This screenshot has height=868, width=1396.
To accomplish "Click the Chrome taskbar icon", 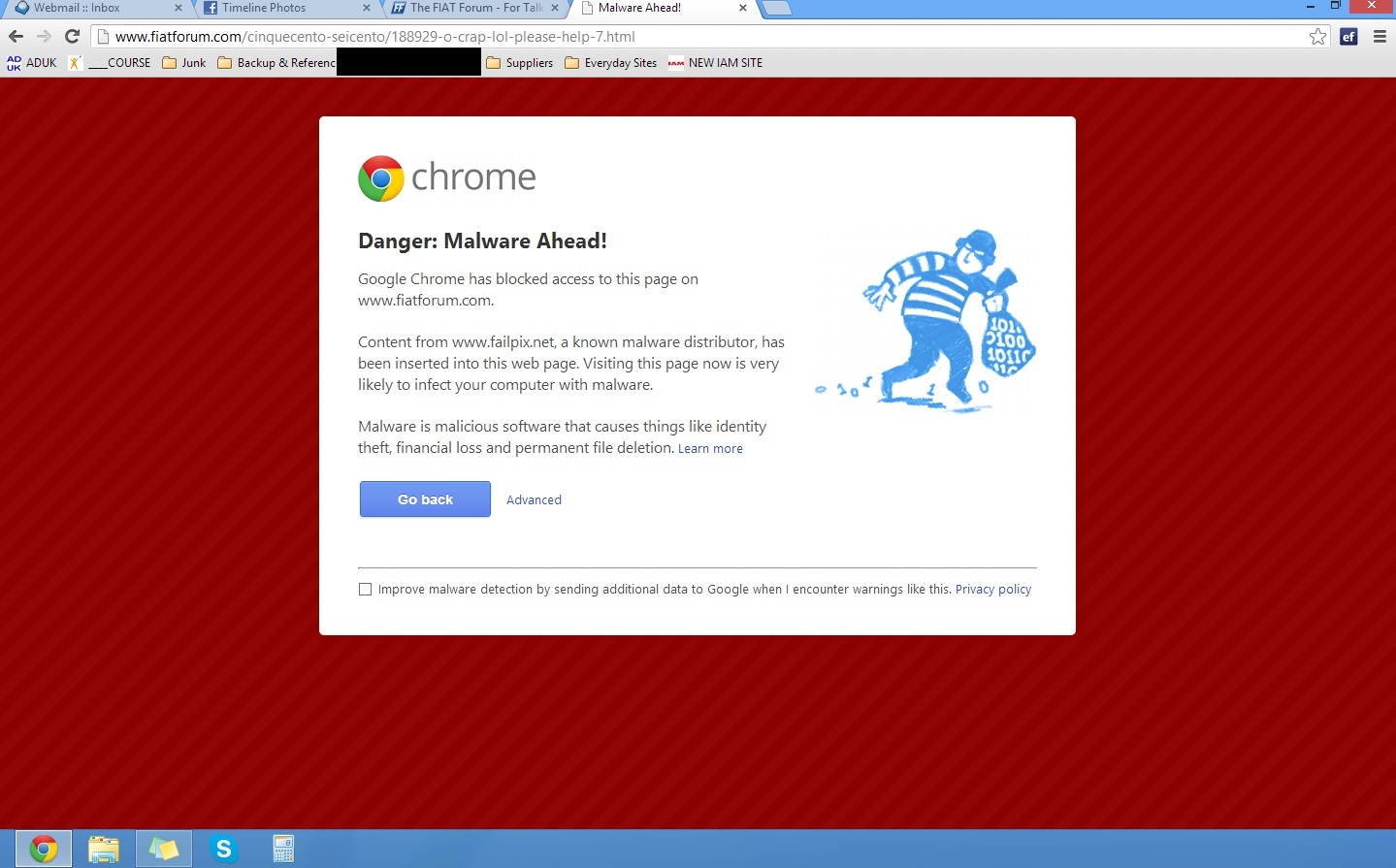I will [44, 849].
